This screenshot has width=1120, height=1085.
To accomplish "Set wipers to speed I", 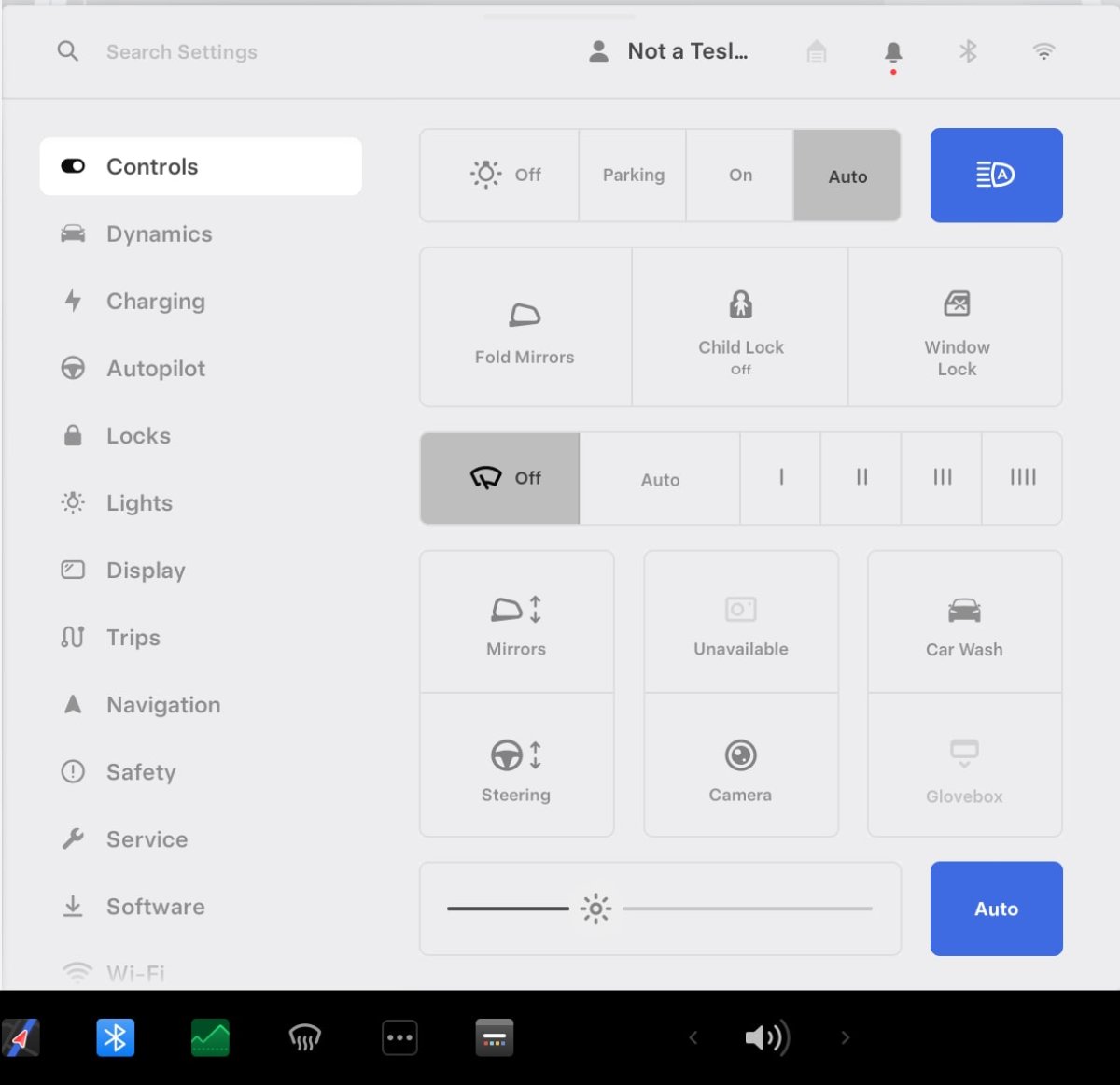I will pyautogui.click(x=780, y=478).
